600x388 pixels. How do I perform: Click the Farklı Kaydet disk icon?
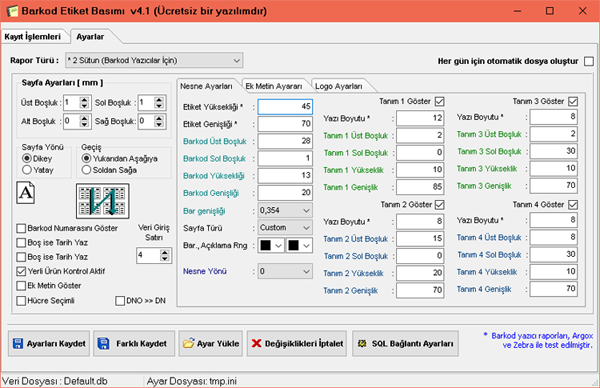coord(103,344)
